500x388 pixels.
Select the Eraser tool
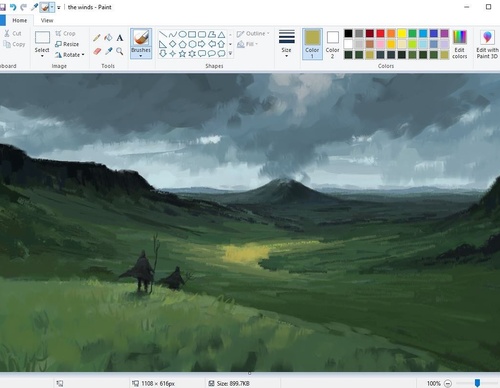coord(97,51)
